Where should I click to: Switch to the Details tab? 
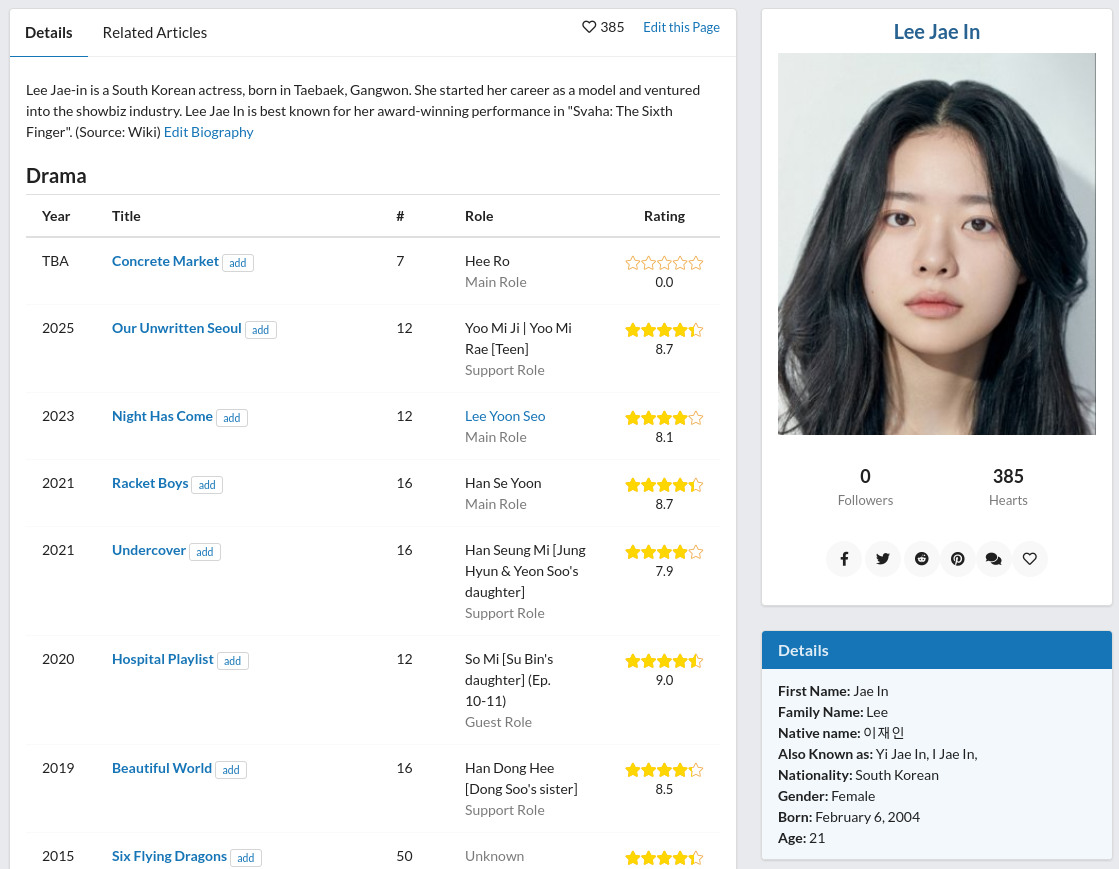coord(49,33)
